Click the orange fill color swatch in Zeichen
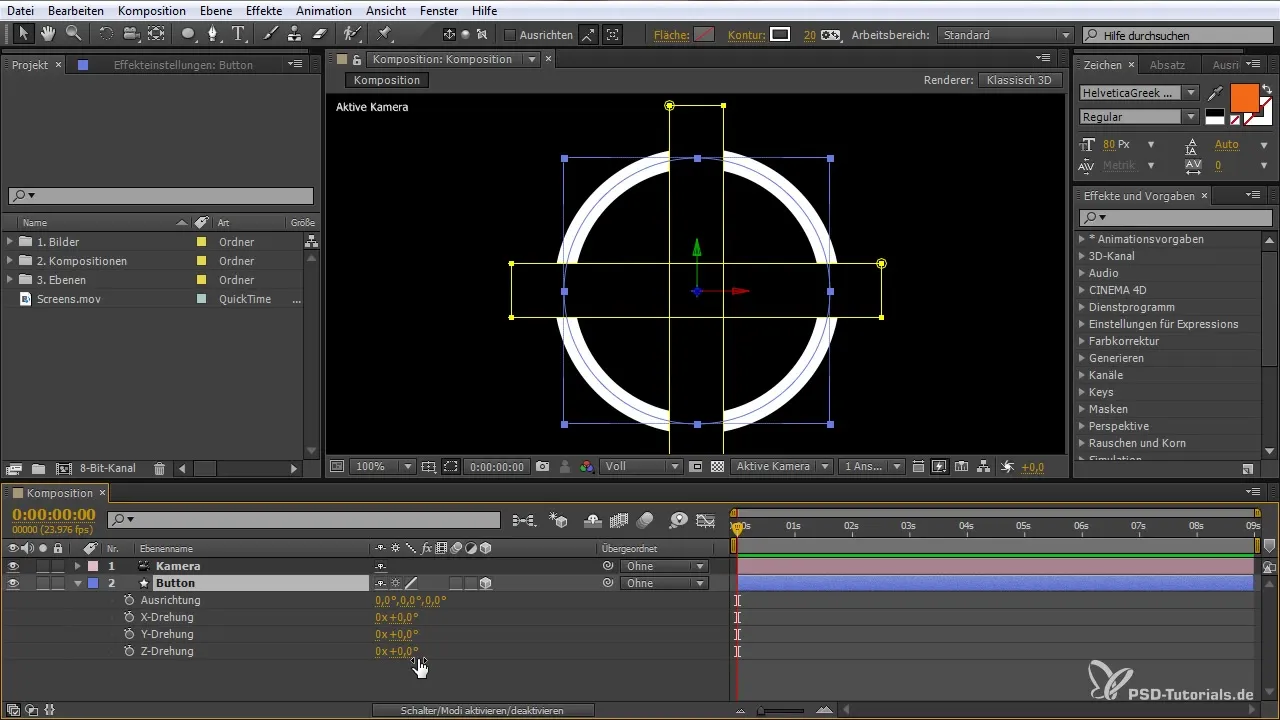1280x720 pixels. 1244,98
